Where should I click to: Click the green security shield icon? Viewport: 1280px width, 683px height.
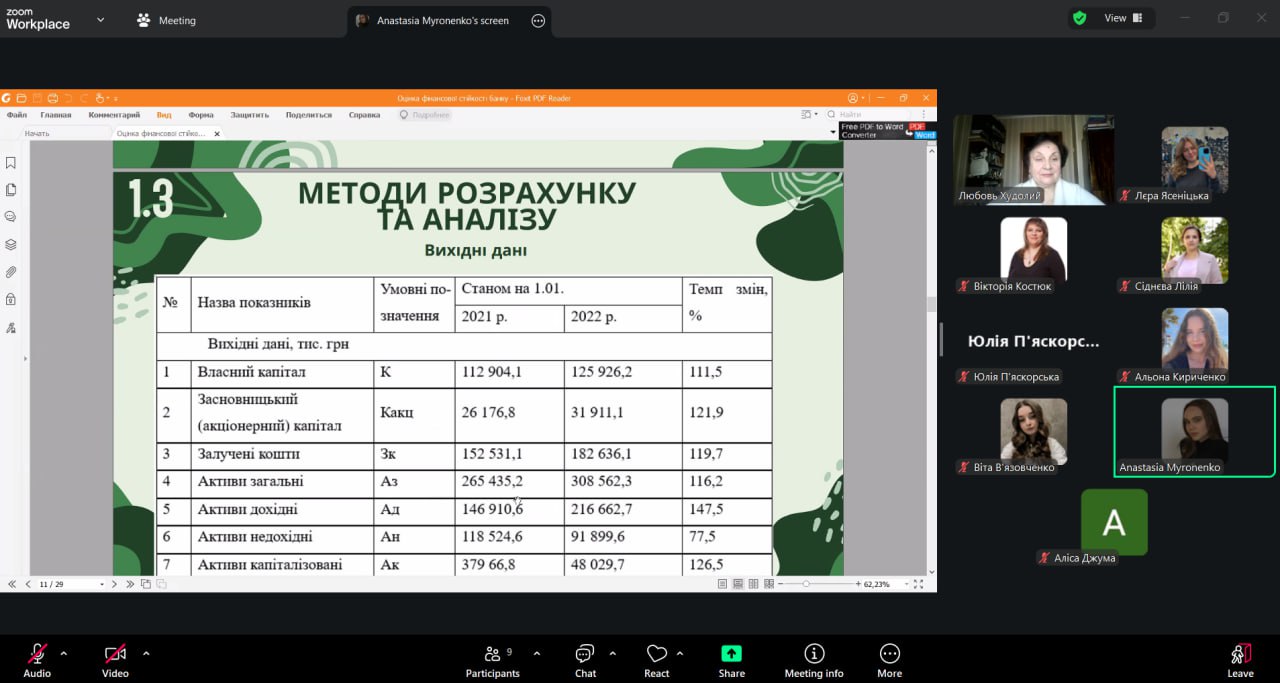(x=1079, y=18)
